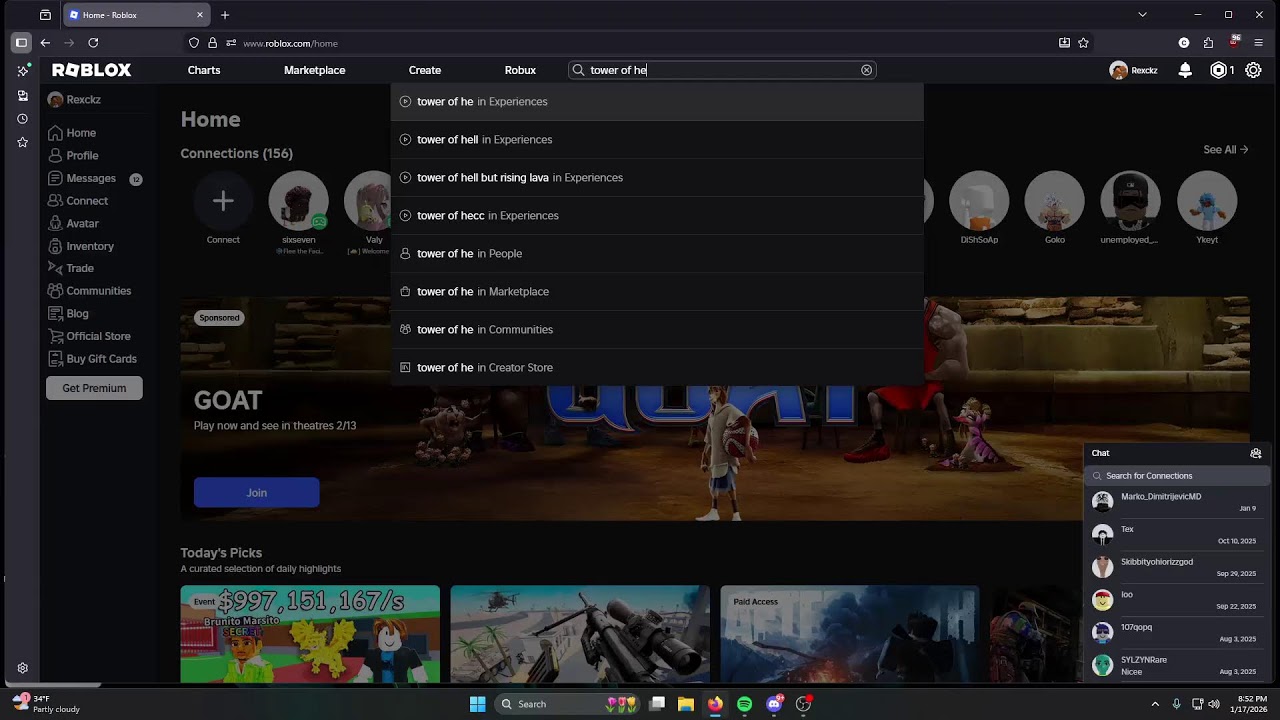Open the browser hamburger menu
Viewport: 1280px width, 720px height.
click(1258, 43)
